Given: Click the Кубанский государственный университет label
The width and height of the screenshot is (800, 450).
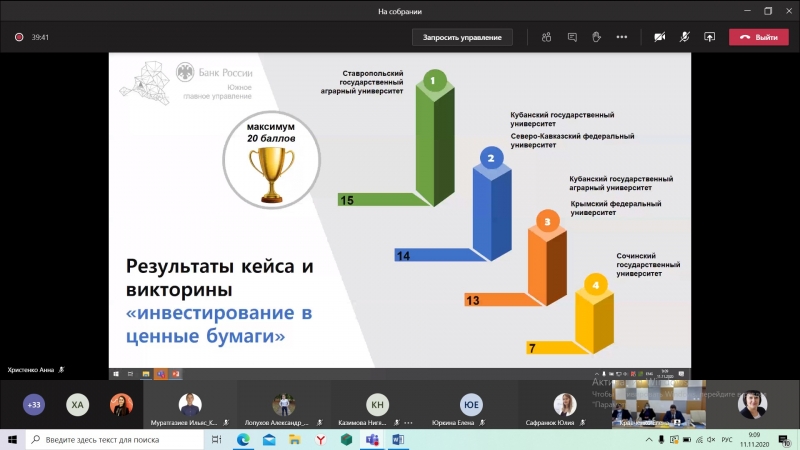Looking at the screenshot, I should coord(562,119).
